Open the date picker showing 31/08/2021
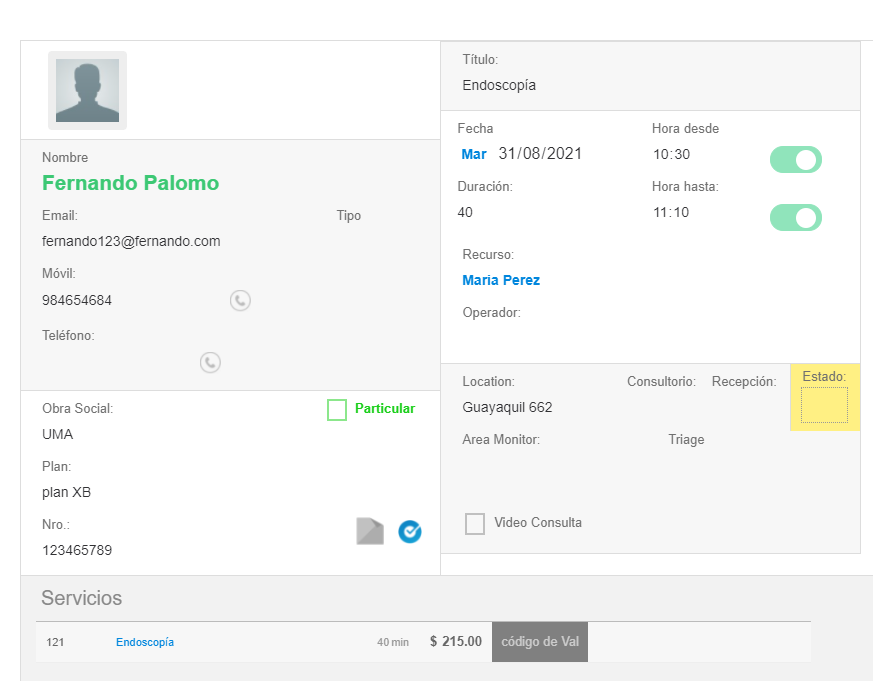 click(540, 154)
